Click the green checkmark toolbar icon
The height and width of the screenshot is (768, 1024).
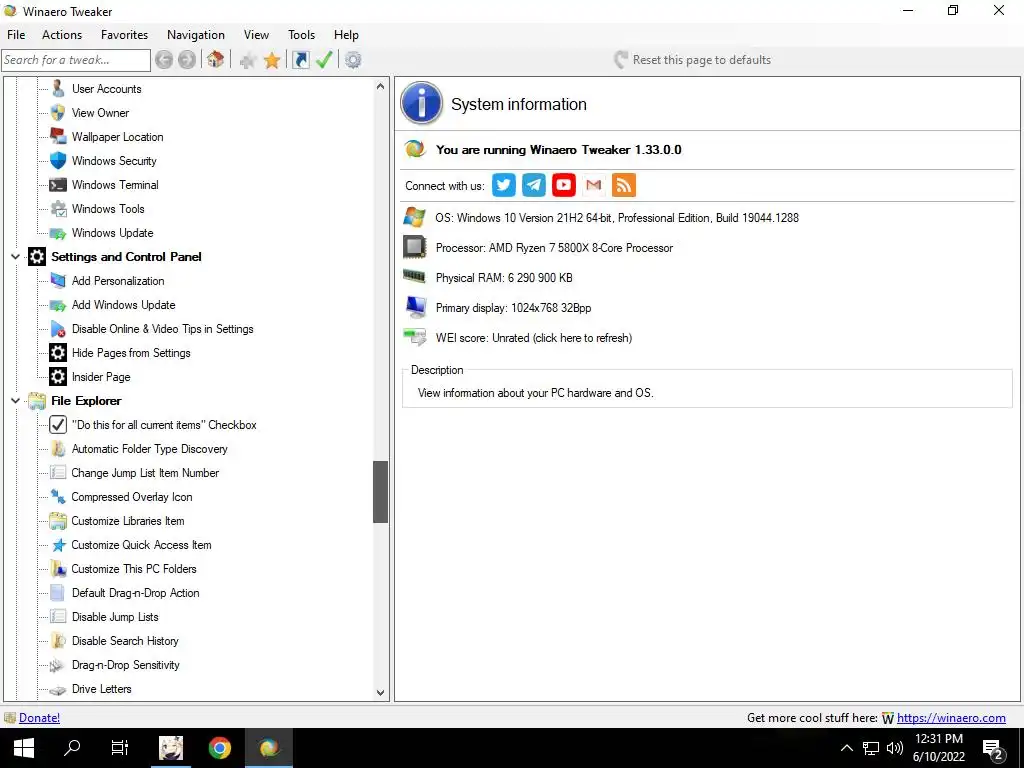point(324,60)
